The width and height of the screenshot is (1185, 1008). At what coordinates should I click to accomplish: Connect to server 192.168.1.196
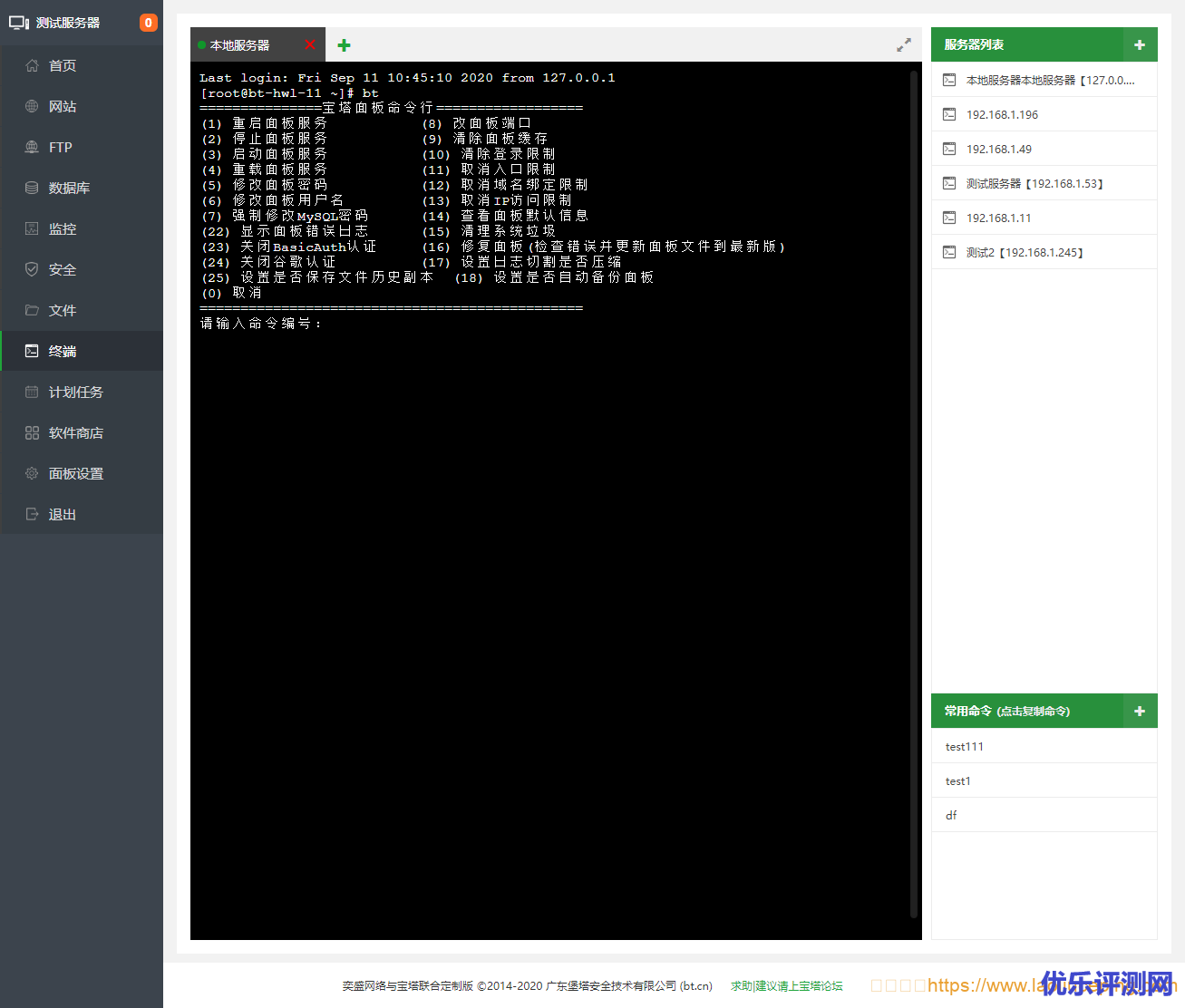pos(1002,115)
